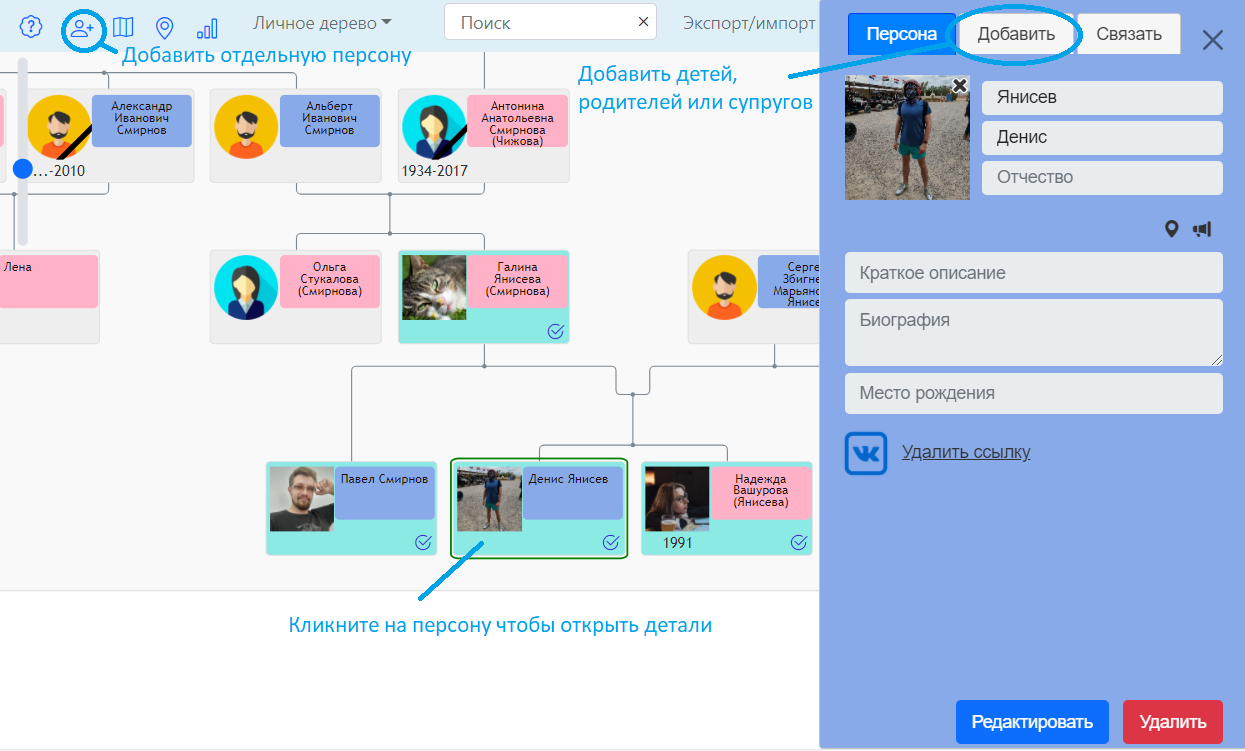Open the map view icon
Screen dimensions: 1245x751
(x=123, y=27)
